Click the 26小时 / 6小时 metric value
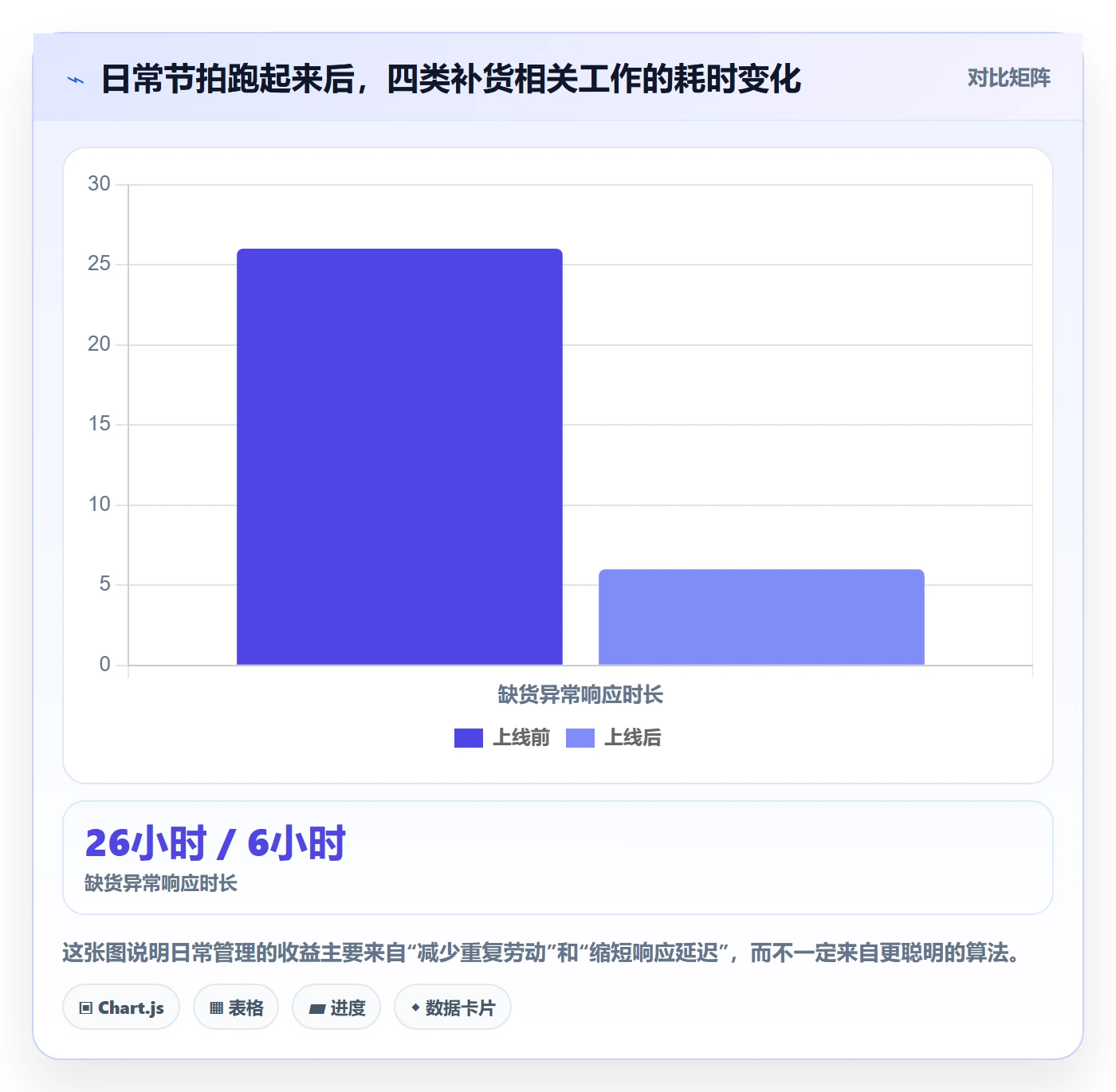 (x=215, y=843)
